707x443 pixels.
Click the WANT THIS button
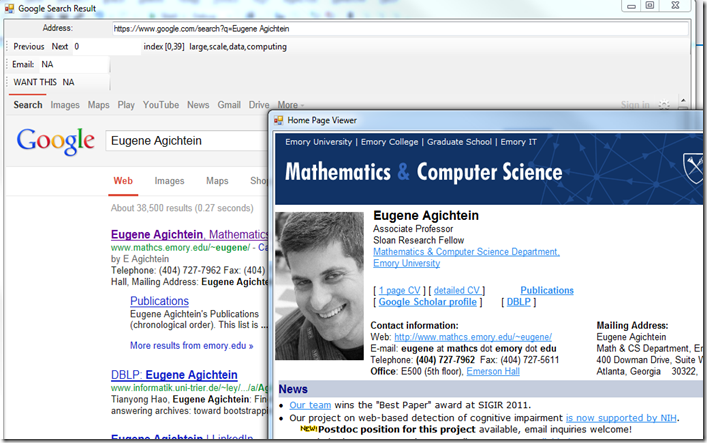pos(34,82)
